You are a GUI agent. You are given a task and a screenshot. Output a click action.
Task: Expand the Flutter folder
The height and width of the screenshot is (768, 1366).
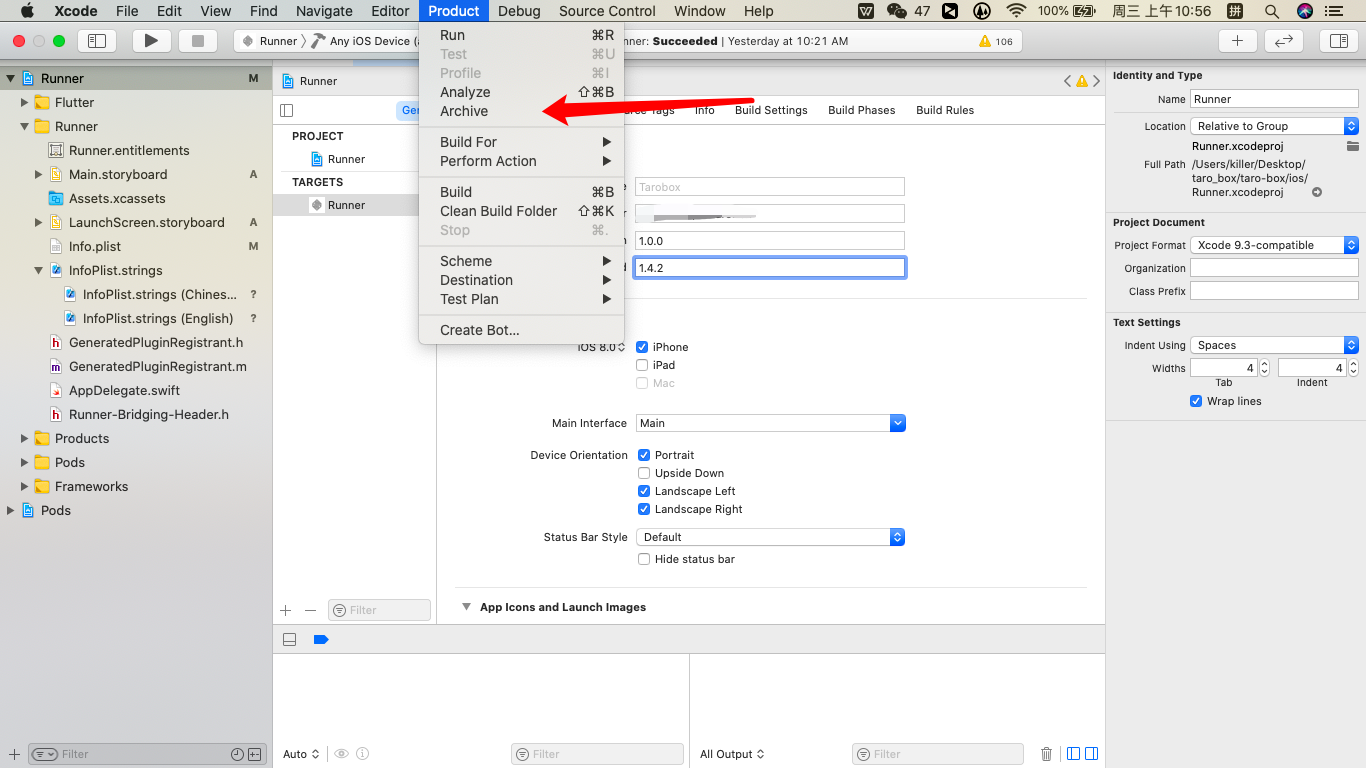coord(25,102)
